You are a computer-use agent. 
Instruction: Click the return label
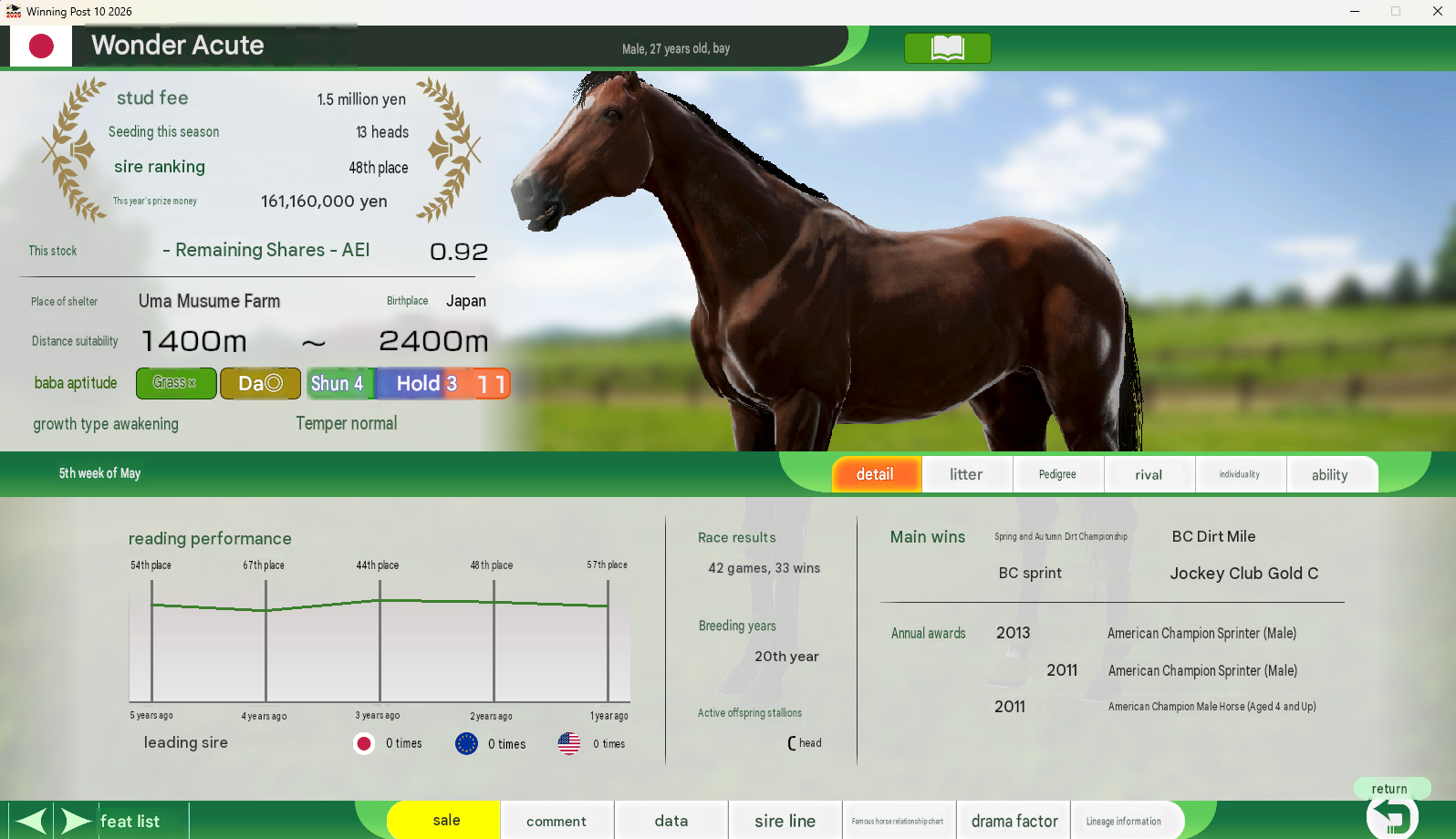pyautogui.click(x=1389, y=789)
